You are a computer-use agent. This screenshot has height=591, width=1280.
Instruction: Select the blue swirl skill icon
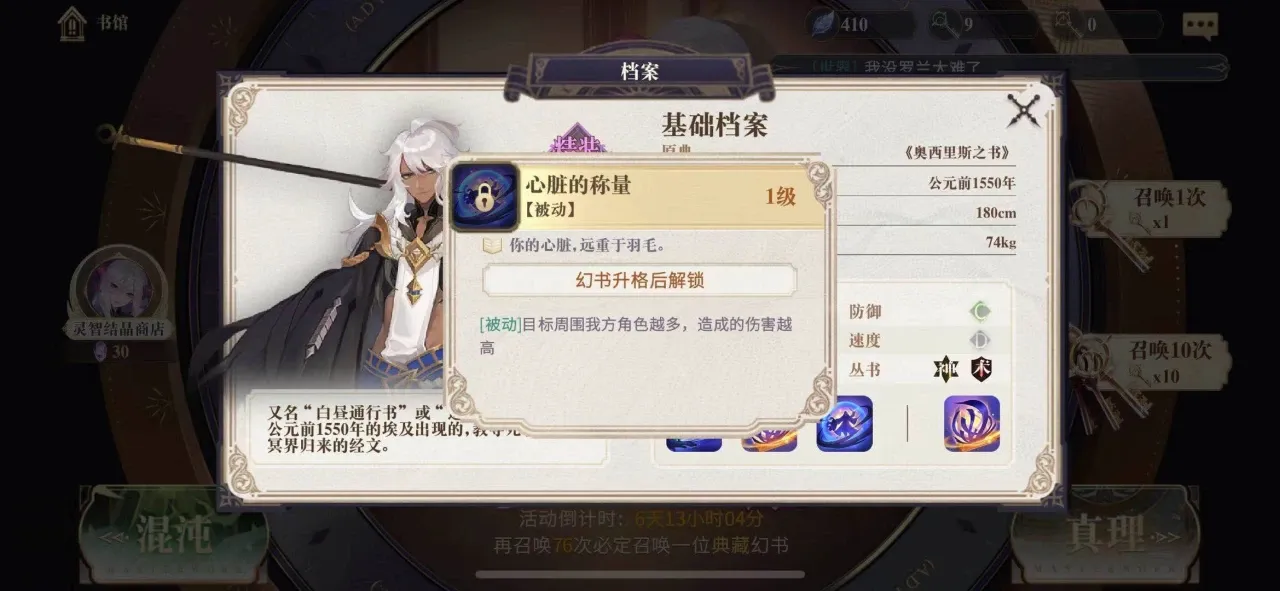click(844, 424)
